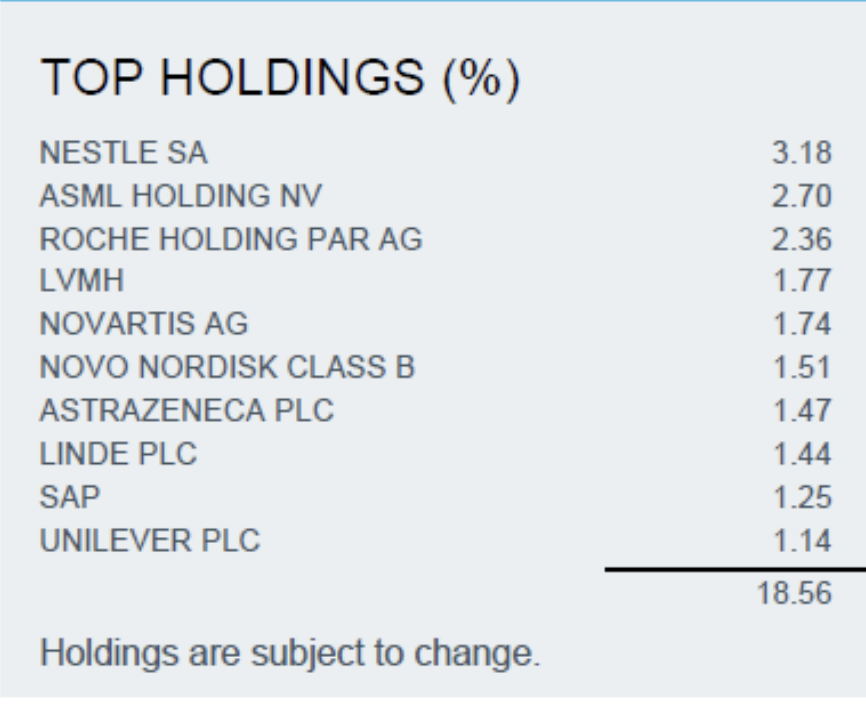This screenshot has width=866, height=704.
Task: Click the 2.36 percentage for Roche
Action: pyautogui.click(x=802, y=239)
